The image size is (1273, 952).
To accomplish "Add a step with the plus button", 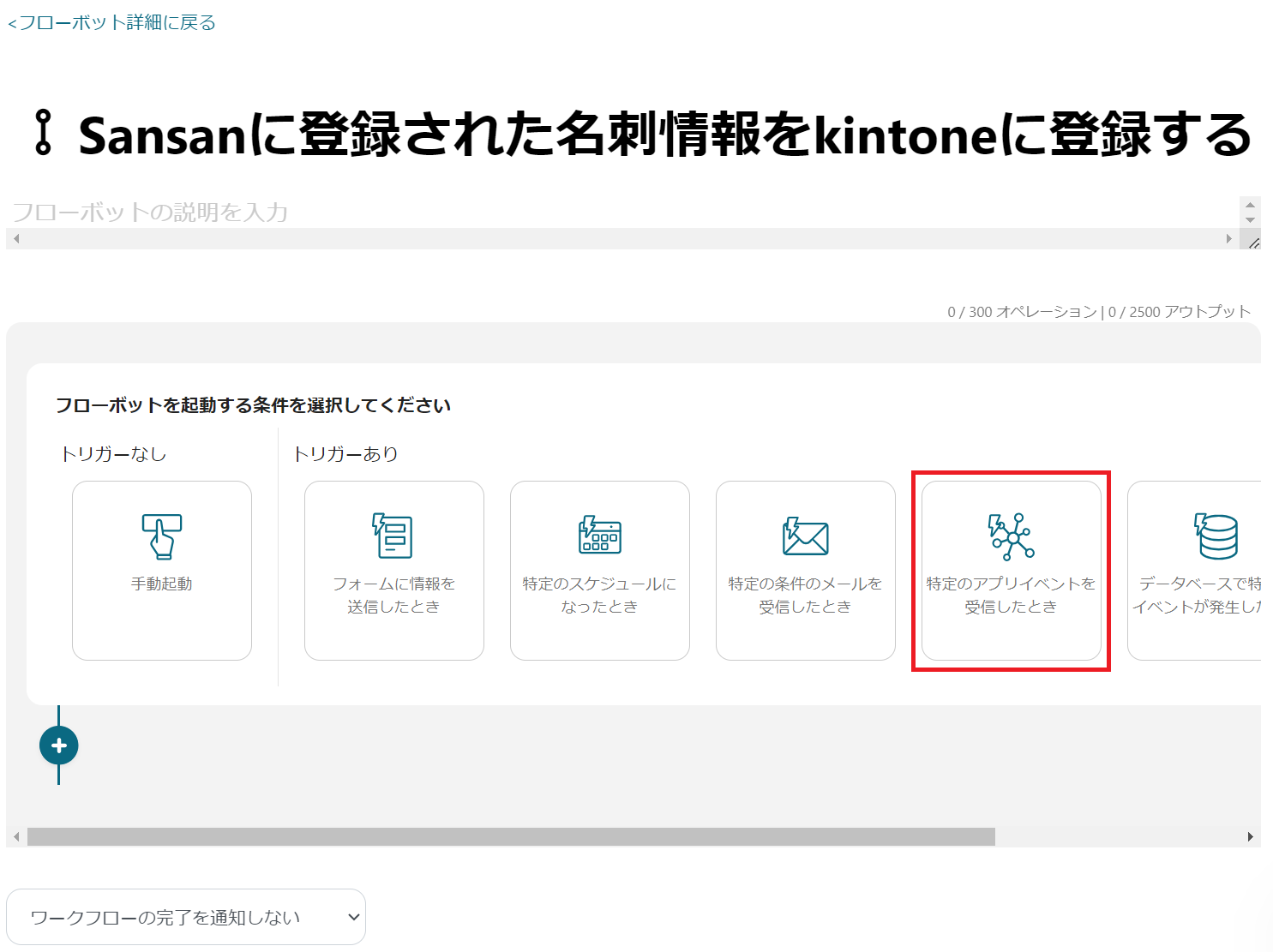I will (x=59, y=745).
